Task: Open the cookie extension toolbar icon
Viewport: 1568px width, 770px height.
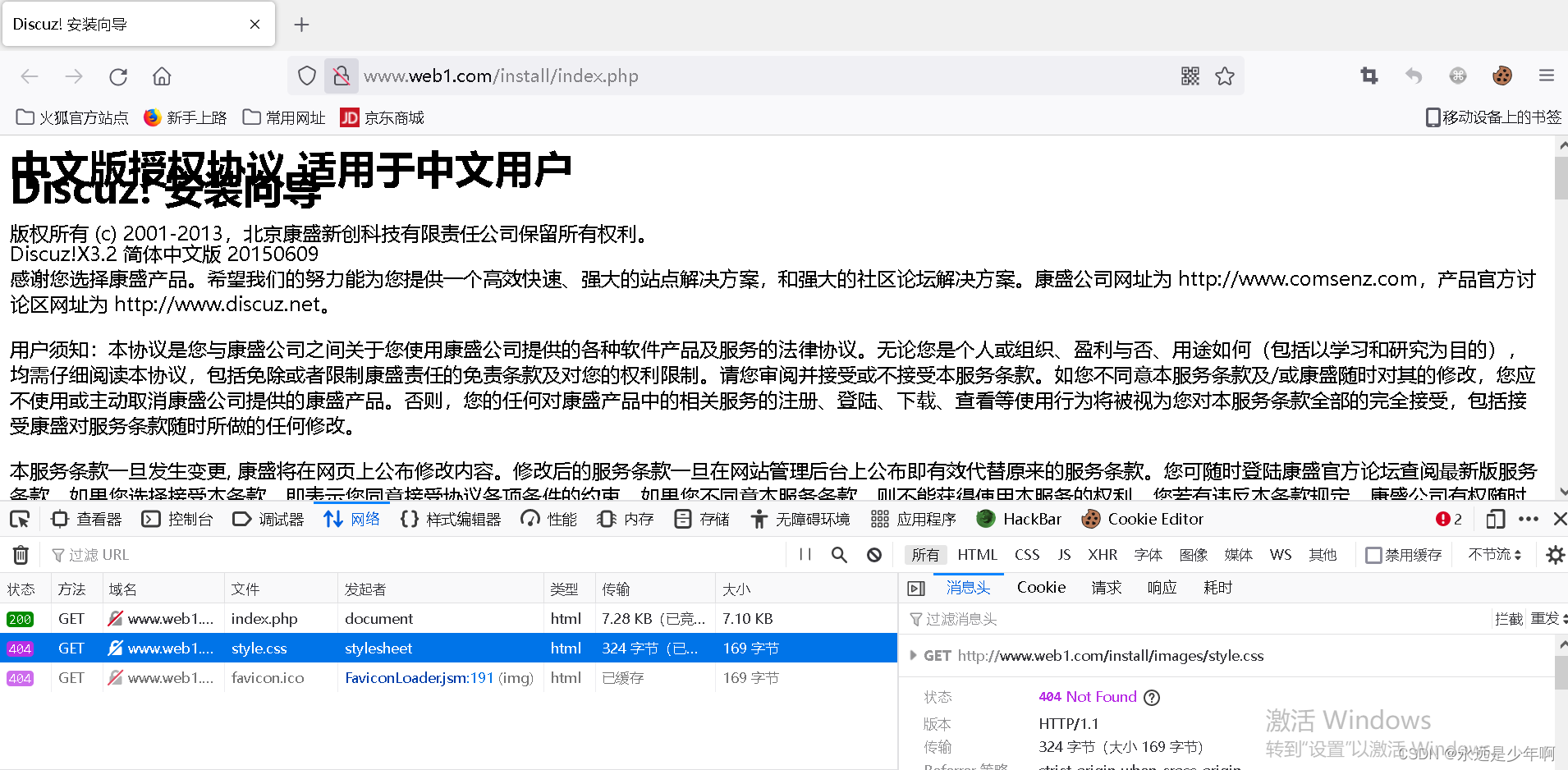Action: coord(1502,76)
